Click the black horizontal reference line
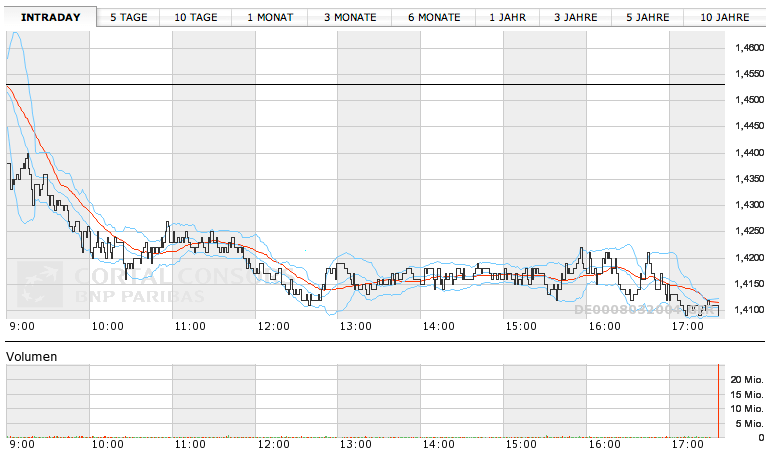 coord(400,85)
